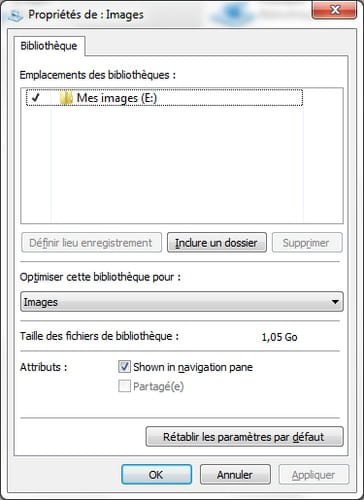Viewport: 364px width, 500px height.
Task: Click the checkmark next to Mes images
Action: pos(36,98)
